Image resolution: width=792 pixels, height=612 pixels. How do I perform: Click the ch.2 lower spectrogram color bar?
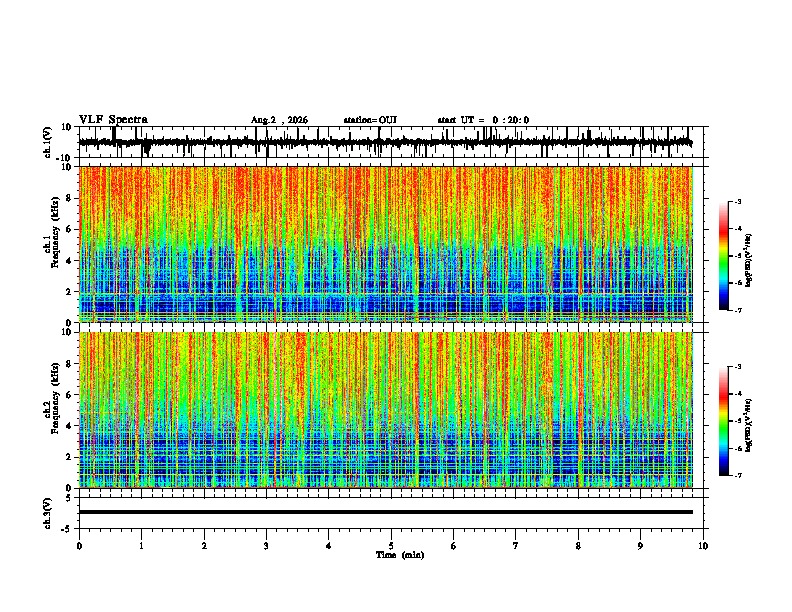pos(724,421)
